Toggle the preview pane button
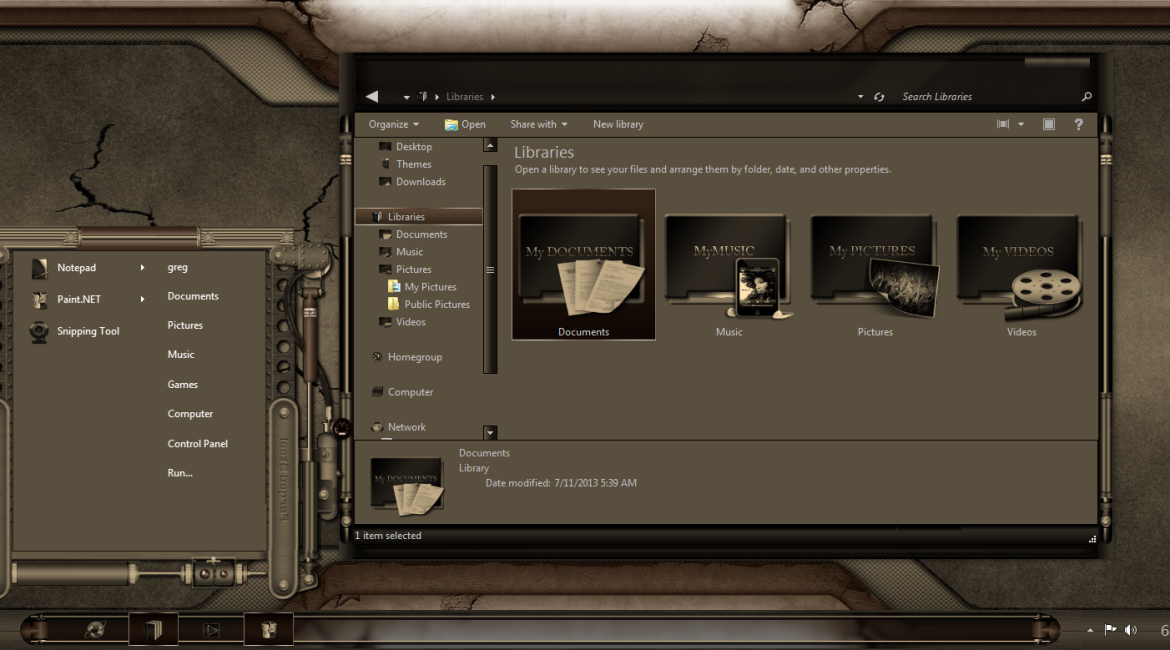1170x650 pixels. [1048, 124]
